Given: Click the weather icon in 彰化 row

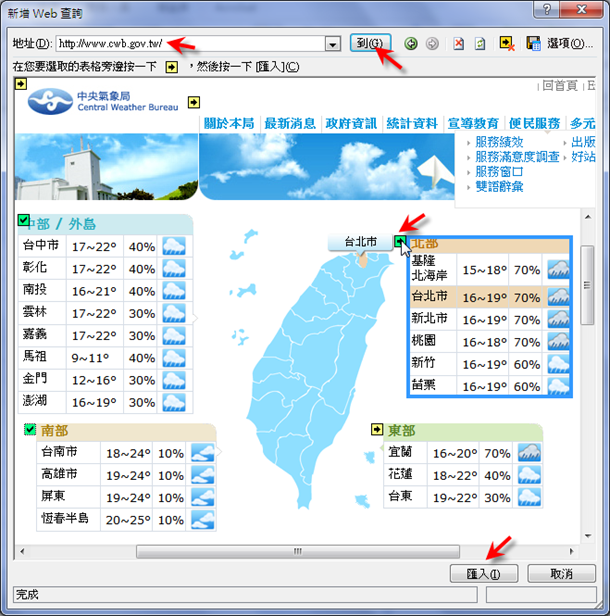Looking at the screenshot, I should [174, 269].
